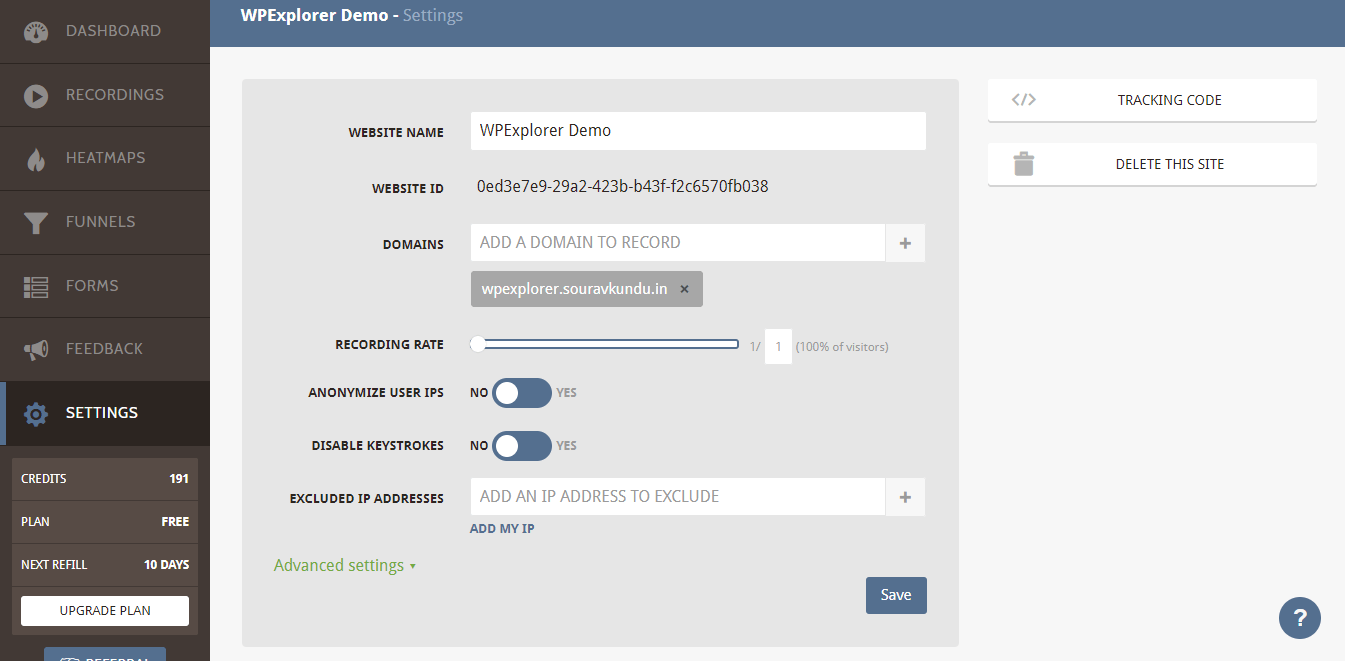Click the Settings gear icon
The height and width of the screenshot is (661, 1345).
point(36,414)
